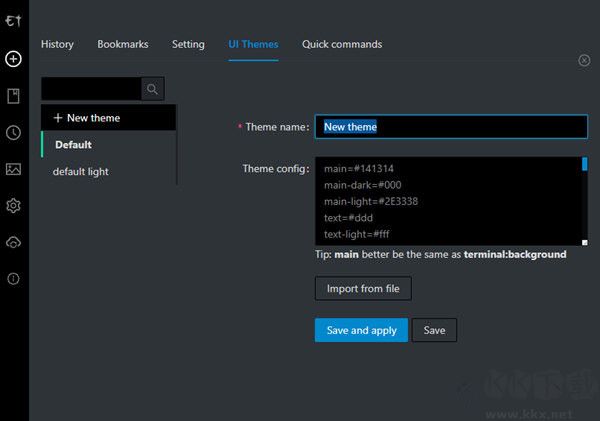Close the settings panel with circled X

tap(584, 60)
